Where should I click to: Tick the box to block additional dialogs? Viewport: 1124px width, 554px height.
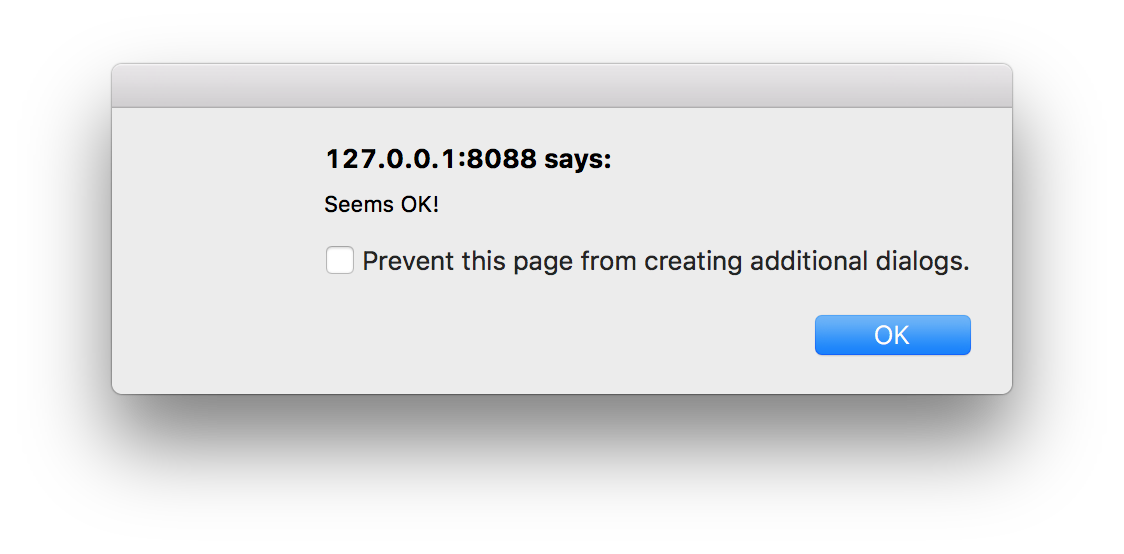click(x=340, y=261)
